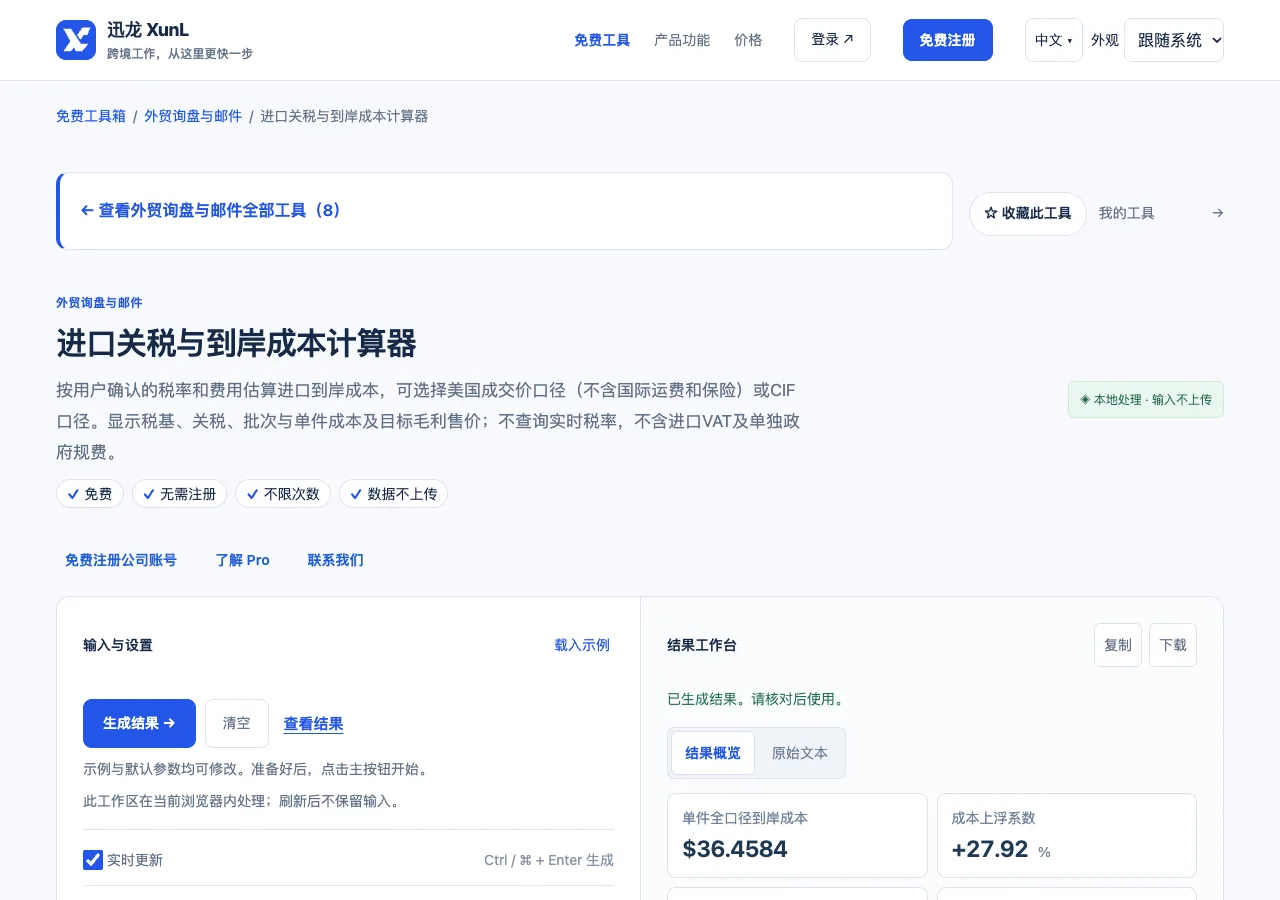Click the 数据不上传 tag
The image size is (1280, 900).
point(393,494)
